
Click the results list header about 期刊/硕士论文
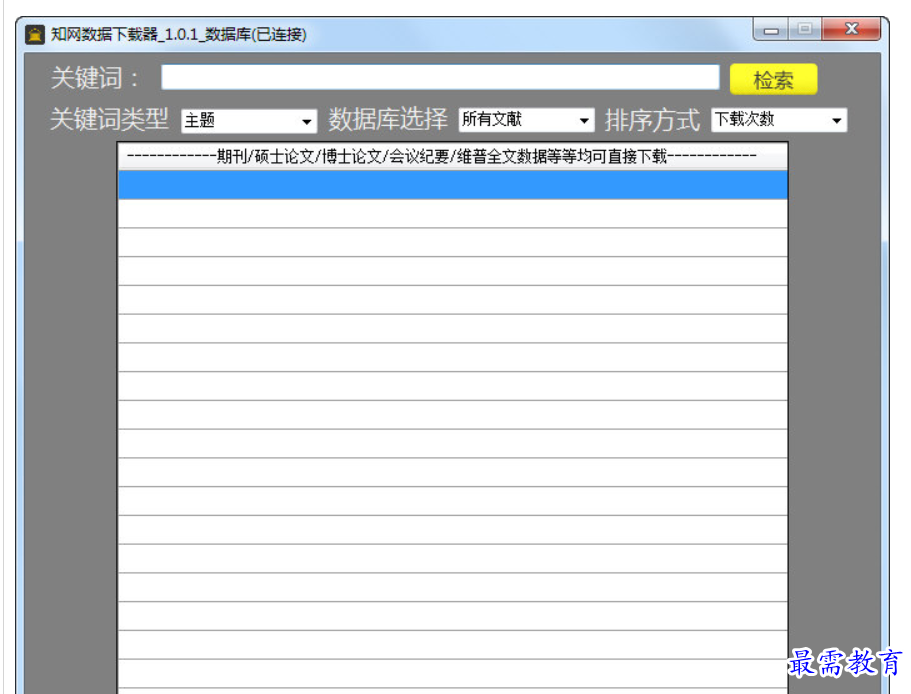[x=453, y=156]
